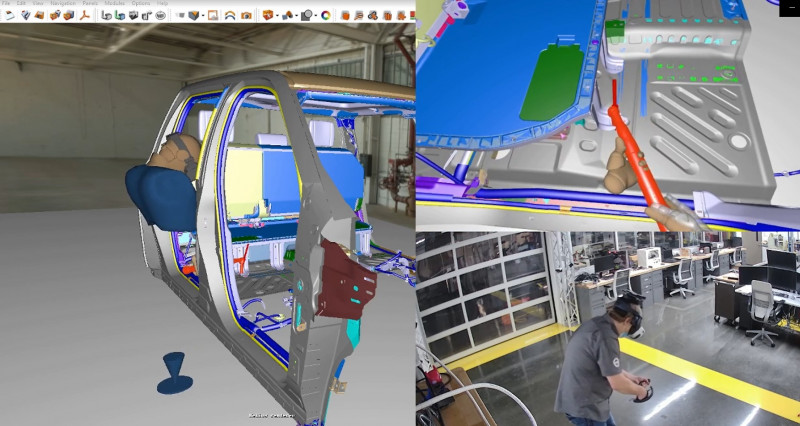The image size is (800, 426).
Task: Expand dropdown arrow beside shapes primitives icon
Action: coord(298,15)
